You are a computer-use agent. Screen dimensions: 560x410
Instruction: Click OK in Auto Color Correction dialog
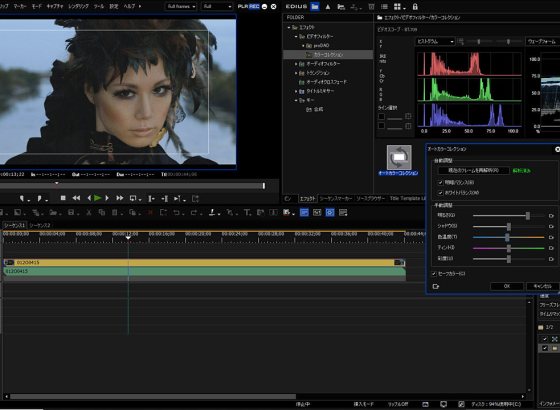click(x=507, y=286)
